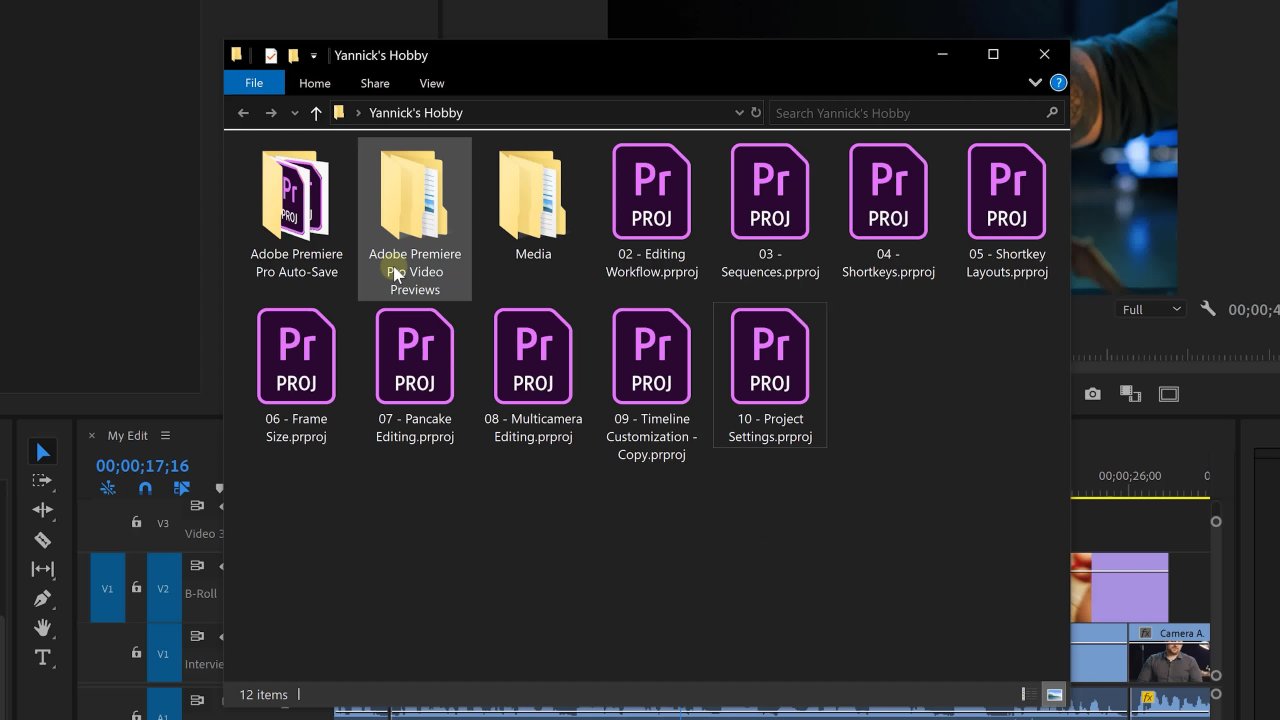Select the Hand tool

click(42, 628)
